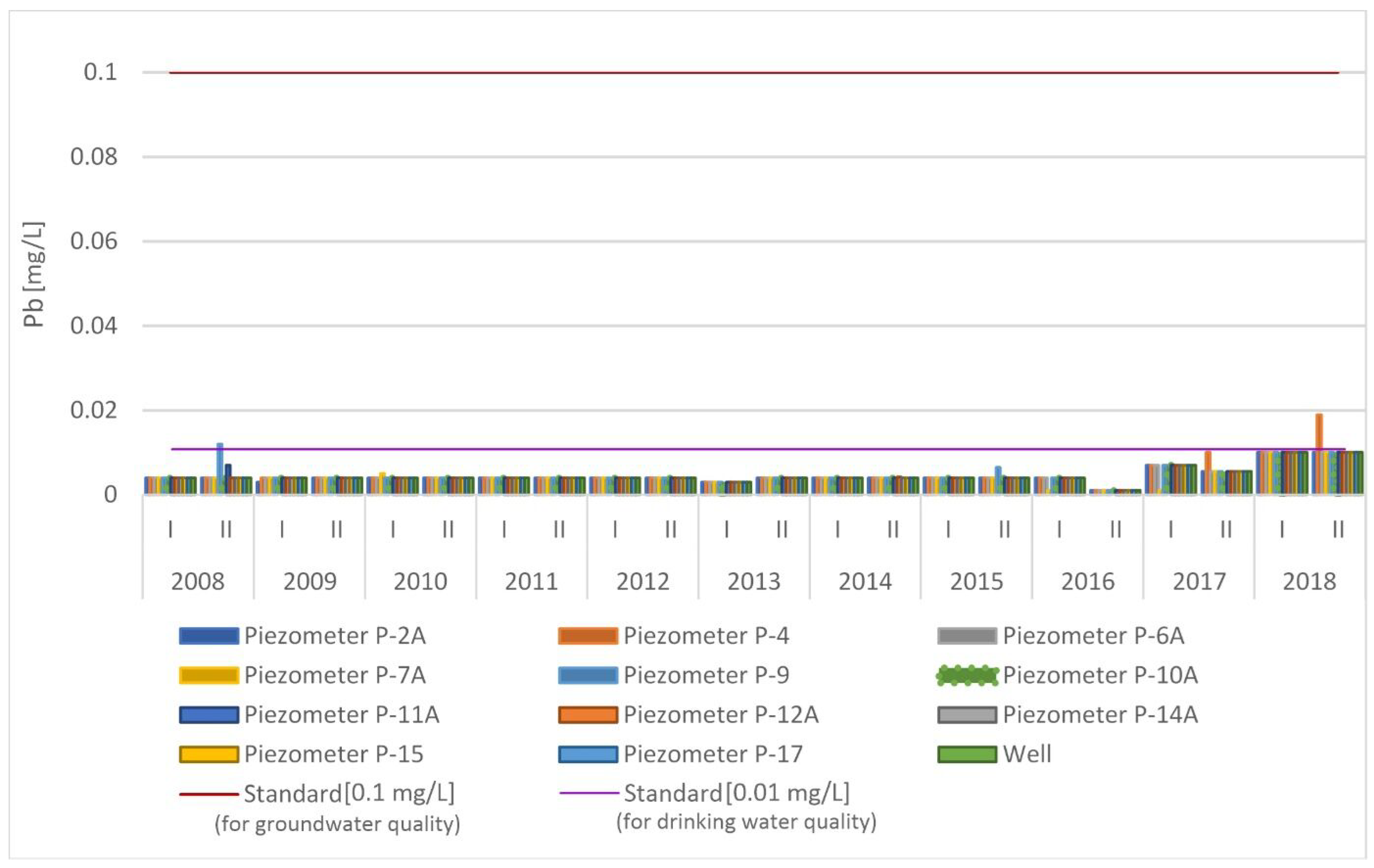Select the Piezometer P-15 legend label
This screenshot has width=1374, height=868.
(x=334, y=754)
